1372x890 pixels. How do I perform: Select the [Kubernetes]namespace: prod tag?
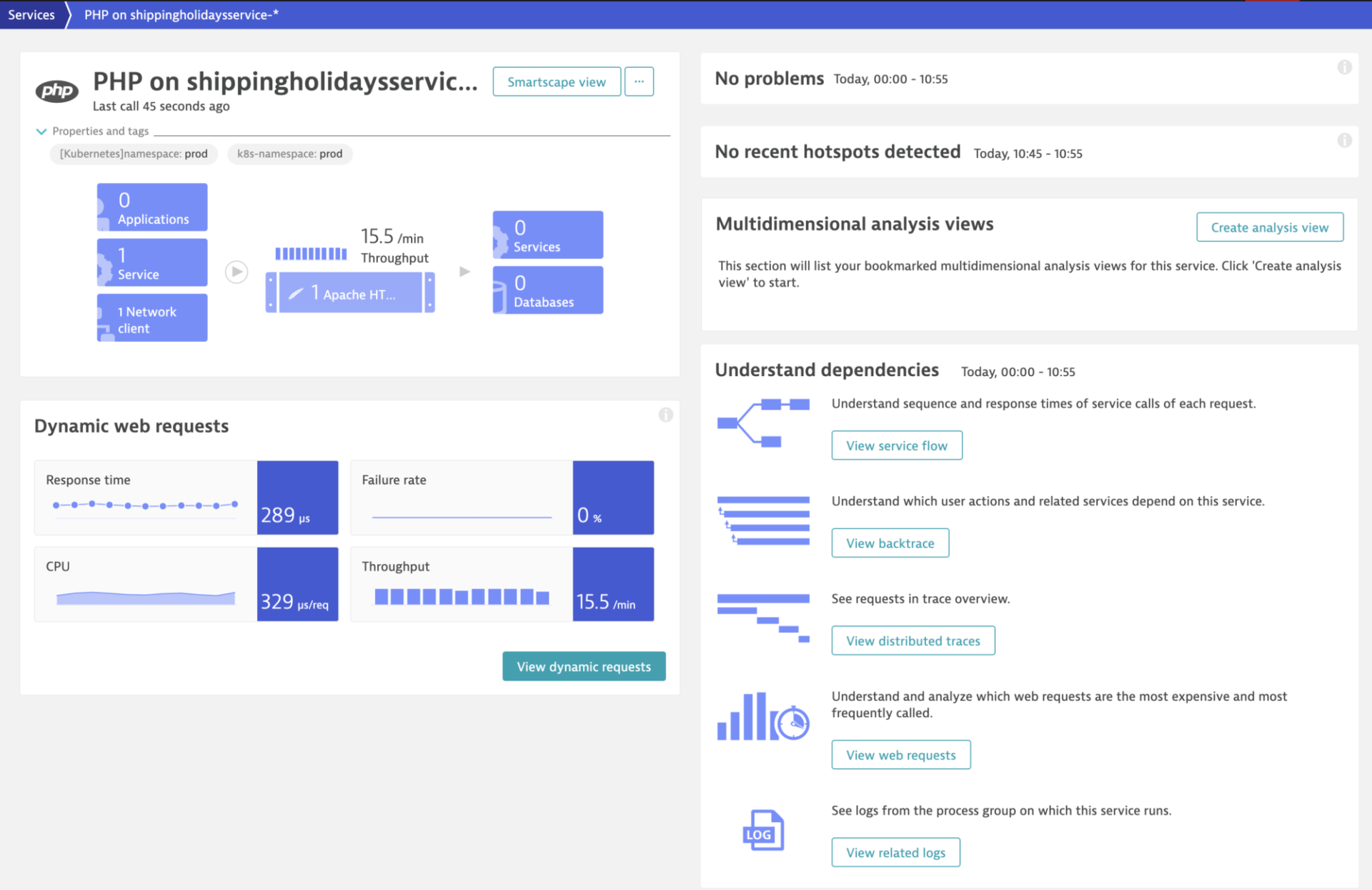tap(134, 154)
